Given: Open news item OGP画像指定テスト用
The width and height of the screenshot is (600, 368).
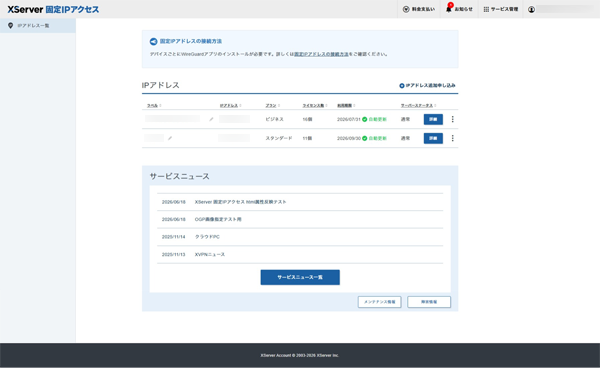Looking at the screenshot, I should click(x=218, y=220).
